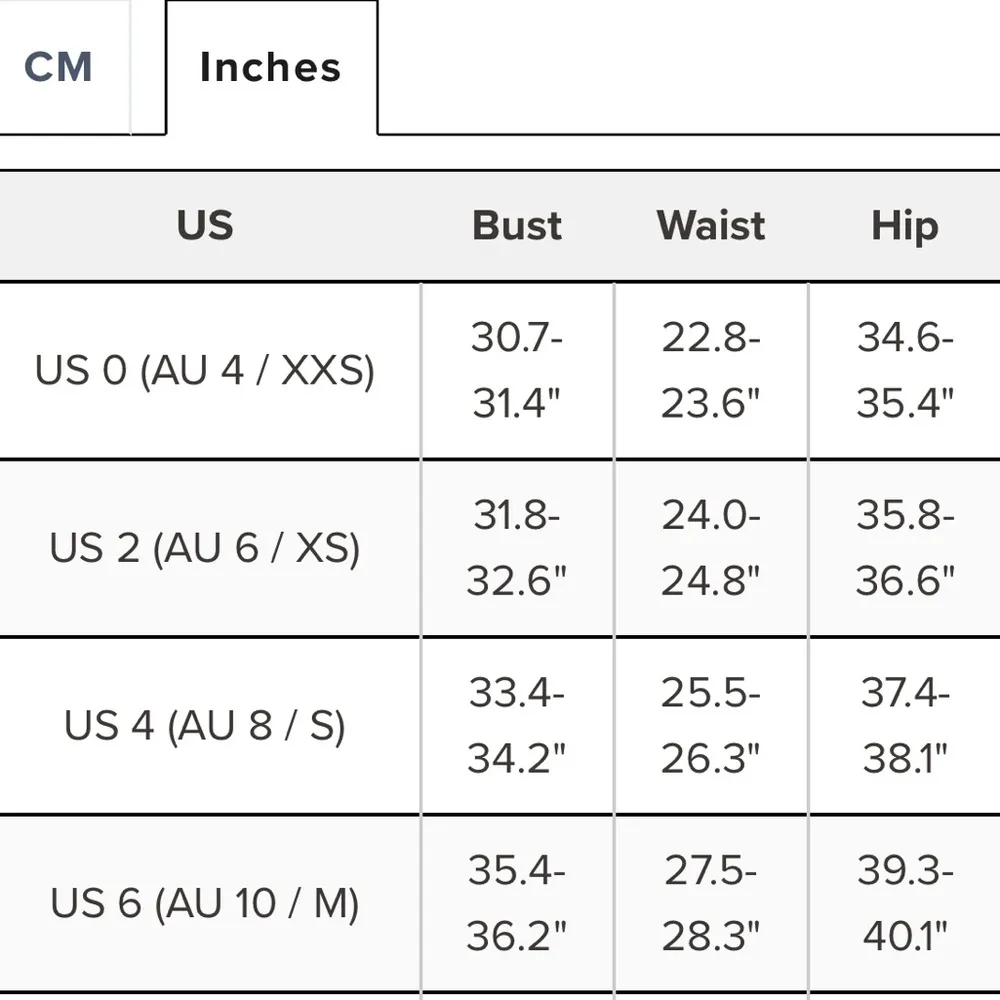The width and height of the screenshot is (1000, 1000).
Task: Select the US 0 (AU 4 / XXS) row label
Action: [205, 371]
